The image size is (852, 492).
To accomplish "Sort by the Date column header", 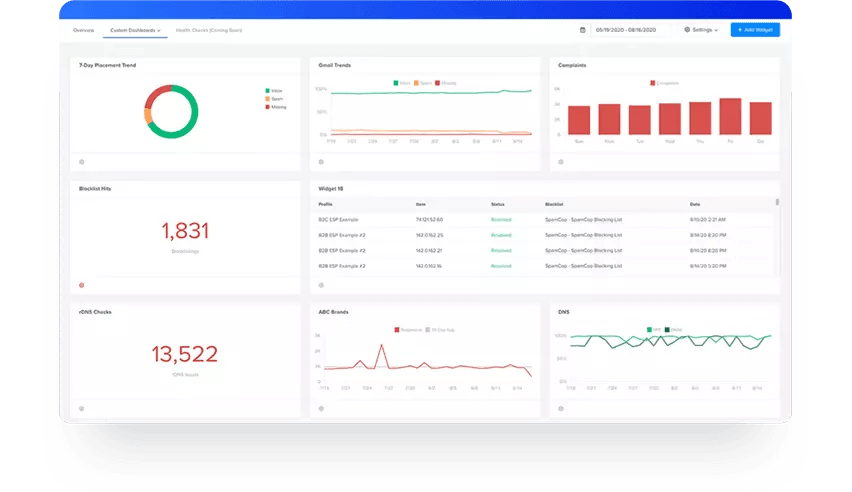I will point(695,204).
